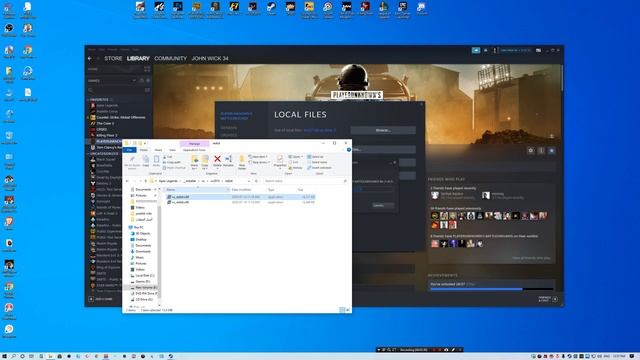640x360 pixels.
Task: Click Cut in Explorer ribbon
Action: coord(167,157)
